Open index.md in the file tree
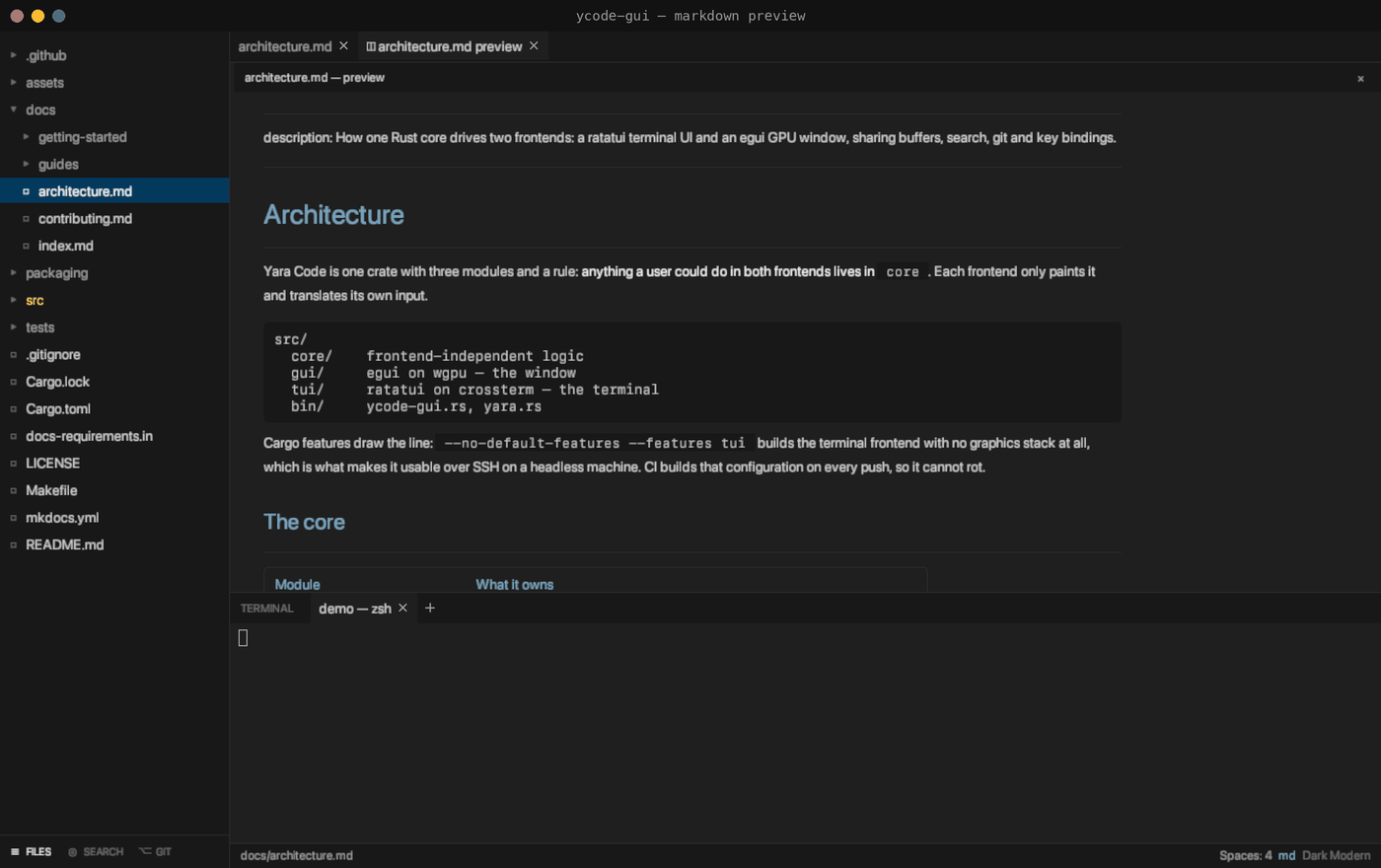Viewport: 1381px width, 868px height. click(x=114, y=246)
